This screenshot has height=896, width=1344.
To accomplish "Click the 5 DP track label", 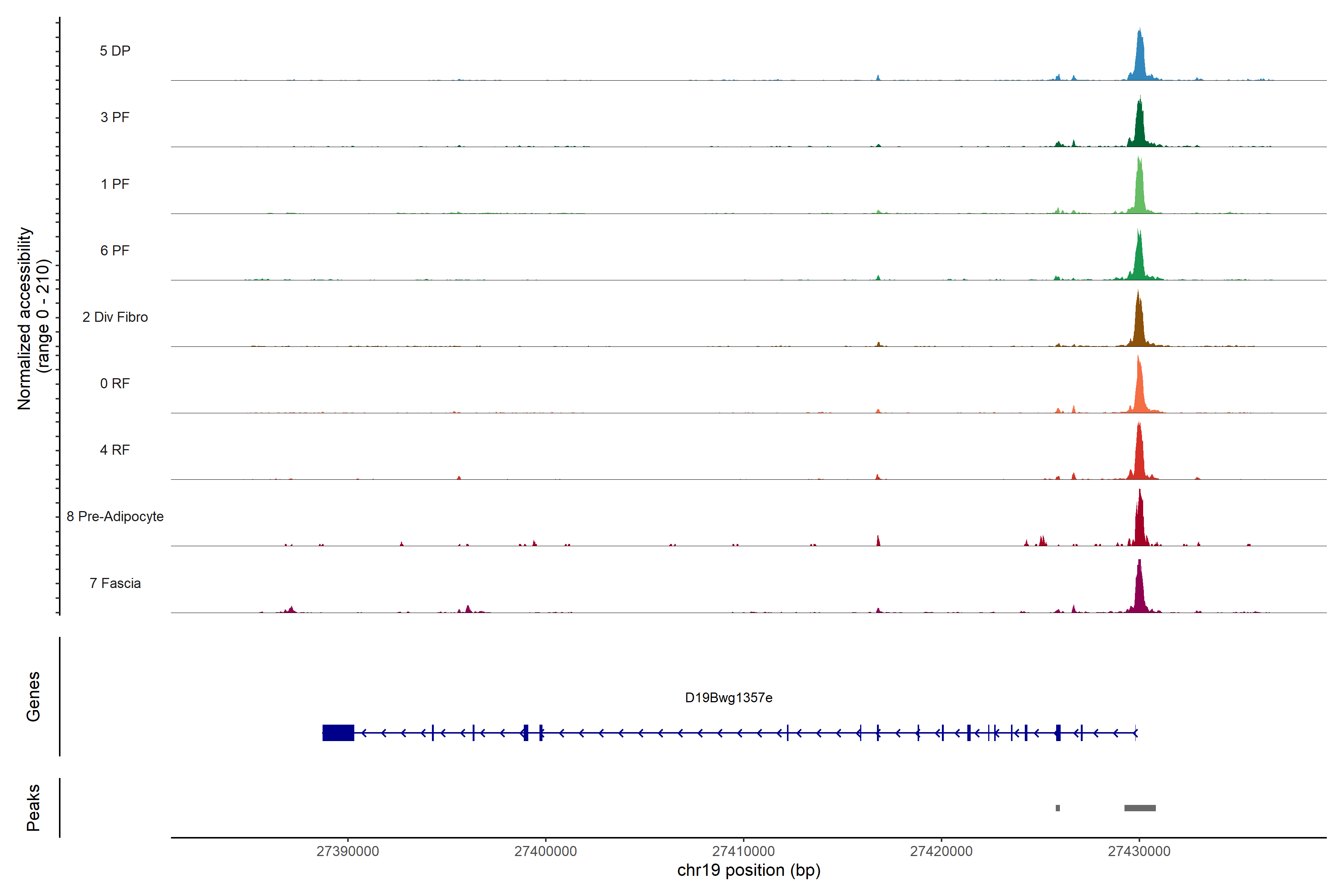I will [115, 51].
